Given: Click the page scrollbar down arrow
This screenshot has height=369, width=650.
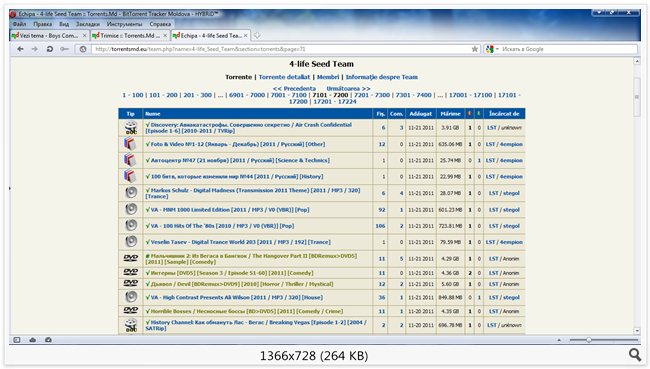Looking at the screenshot, I should tap(637, 330).
